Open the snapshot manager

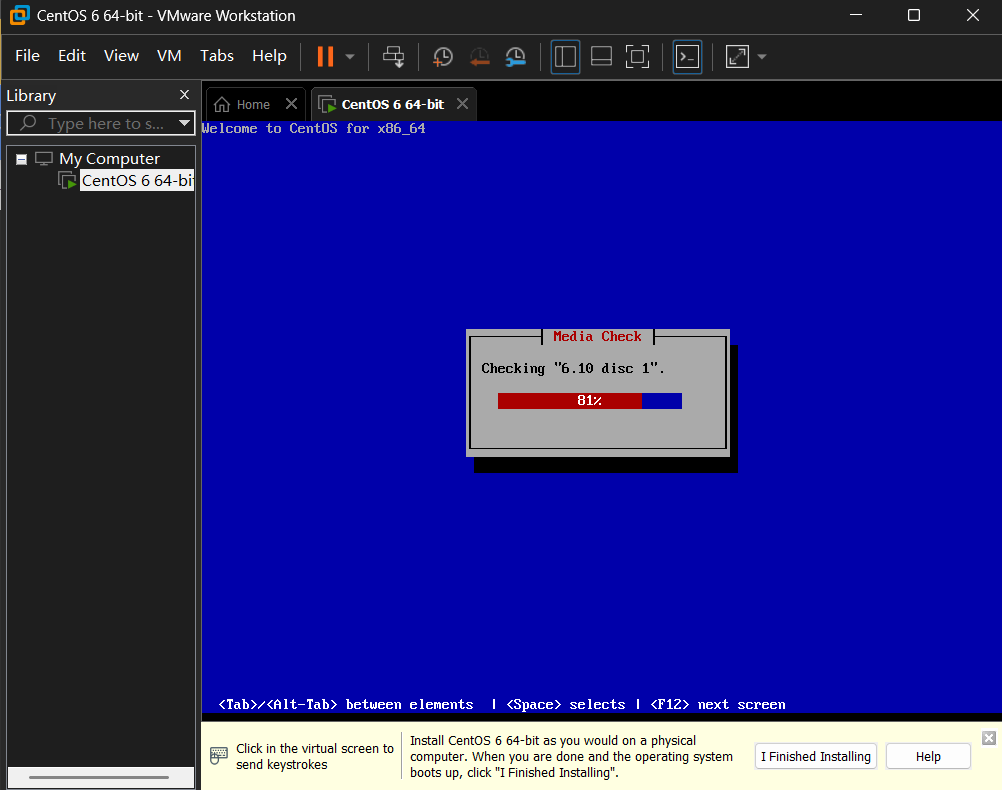(516, 56)
